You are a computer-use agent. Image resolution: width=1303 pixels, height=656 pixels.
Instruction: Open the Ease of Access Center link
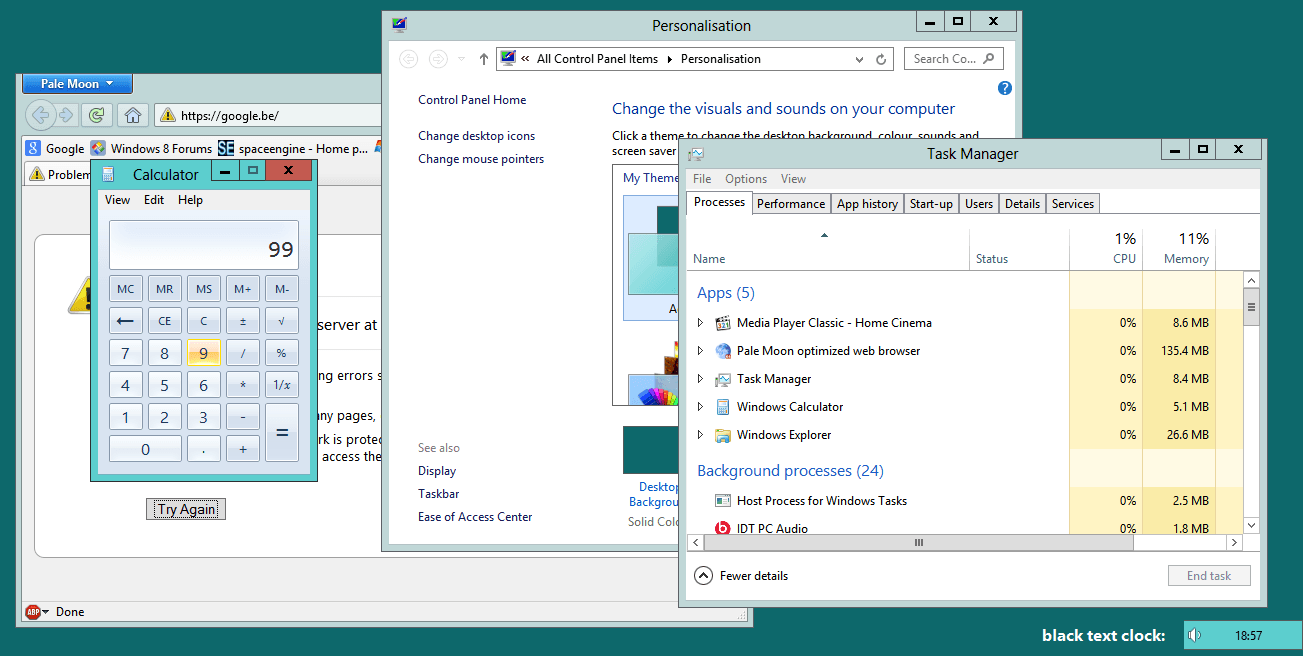[475, 517]
